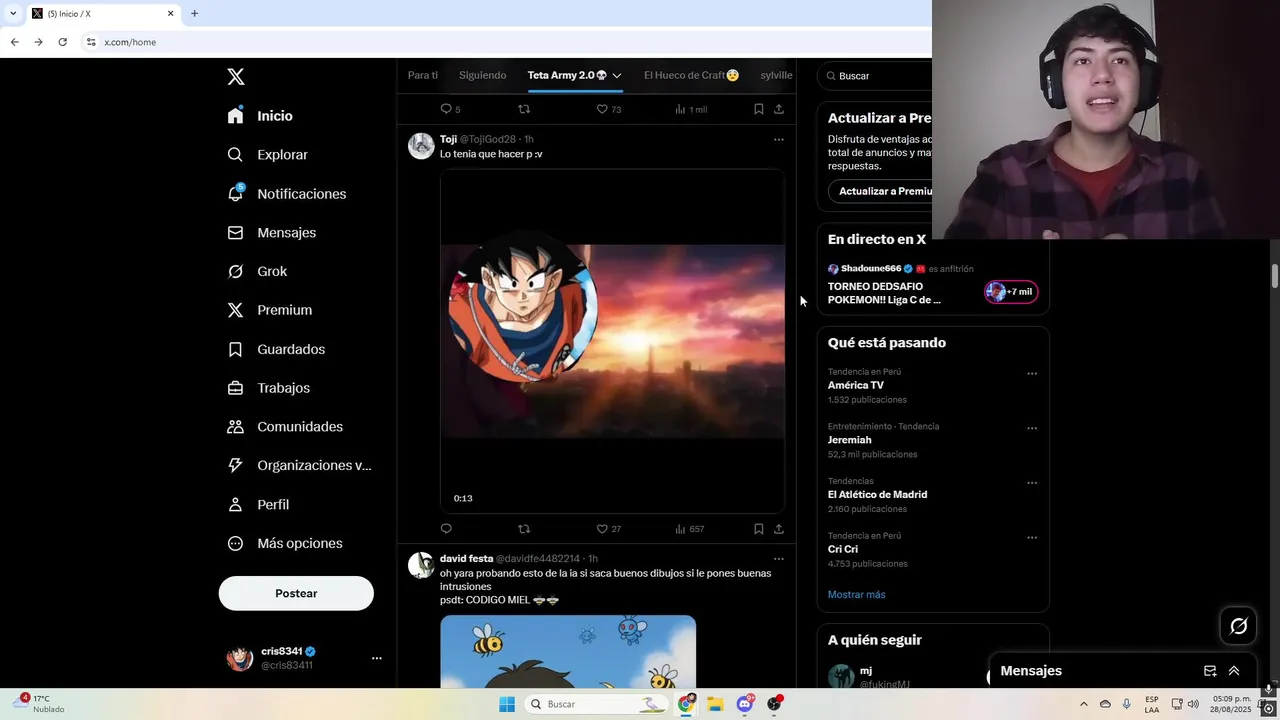This screenshot has width=1280, height=720.
Task: View Toji's post stats of 657 views
Action: 690,529
